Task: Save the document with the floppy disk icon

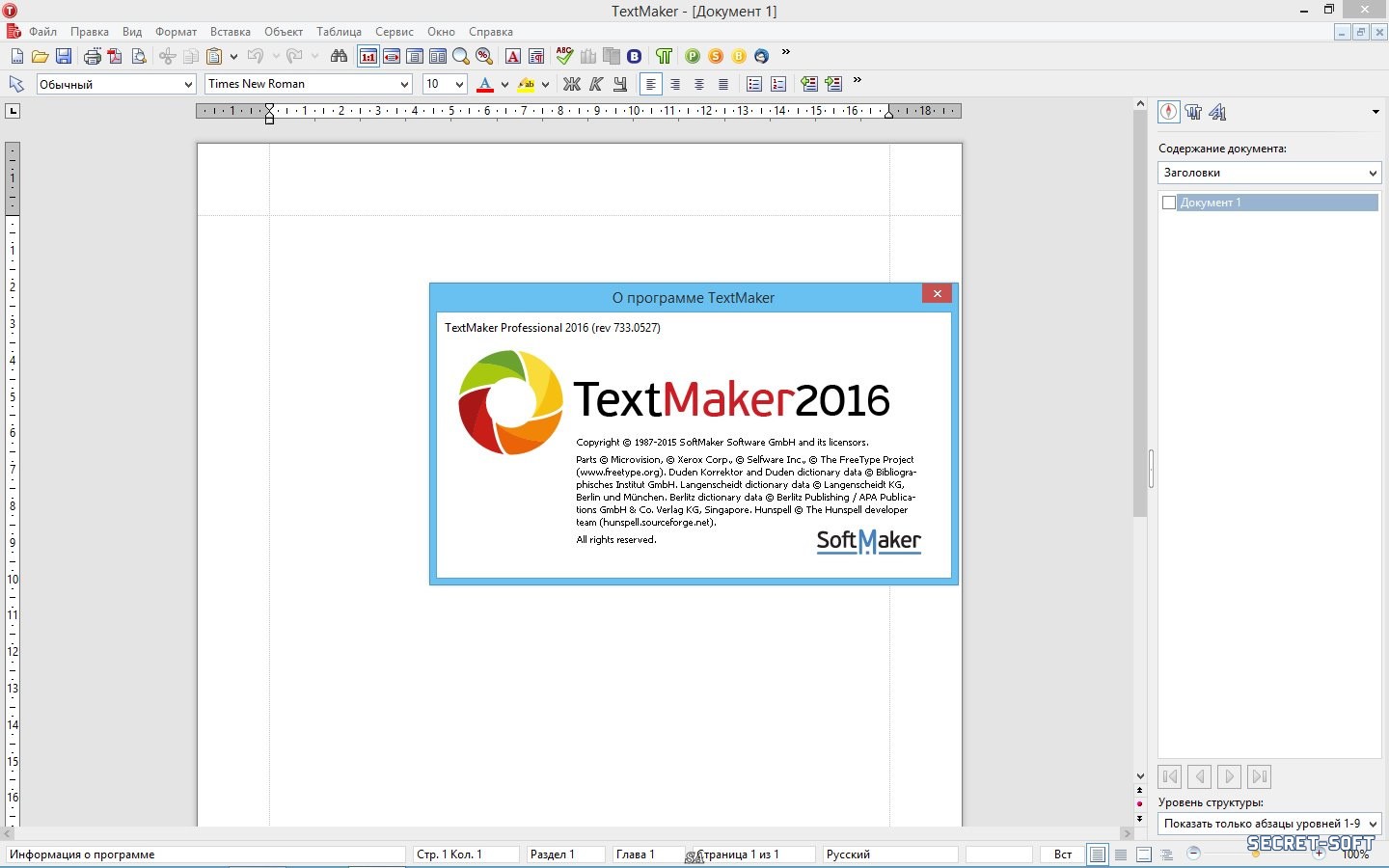Action: [x=64, y=56]
